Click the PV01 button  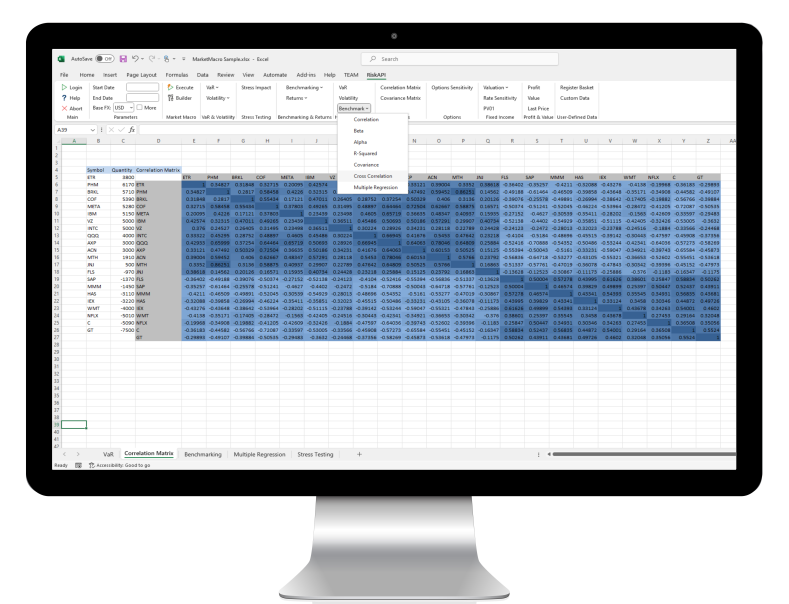pos(489,108)
